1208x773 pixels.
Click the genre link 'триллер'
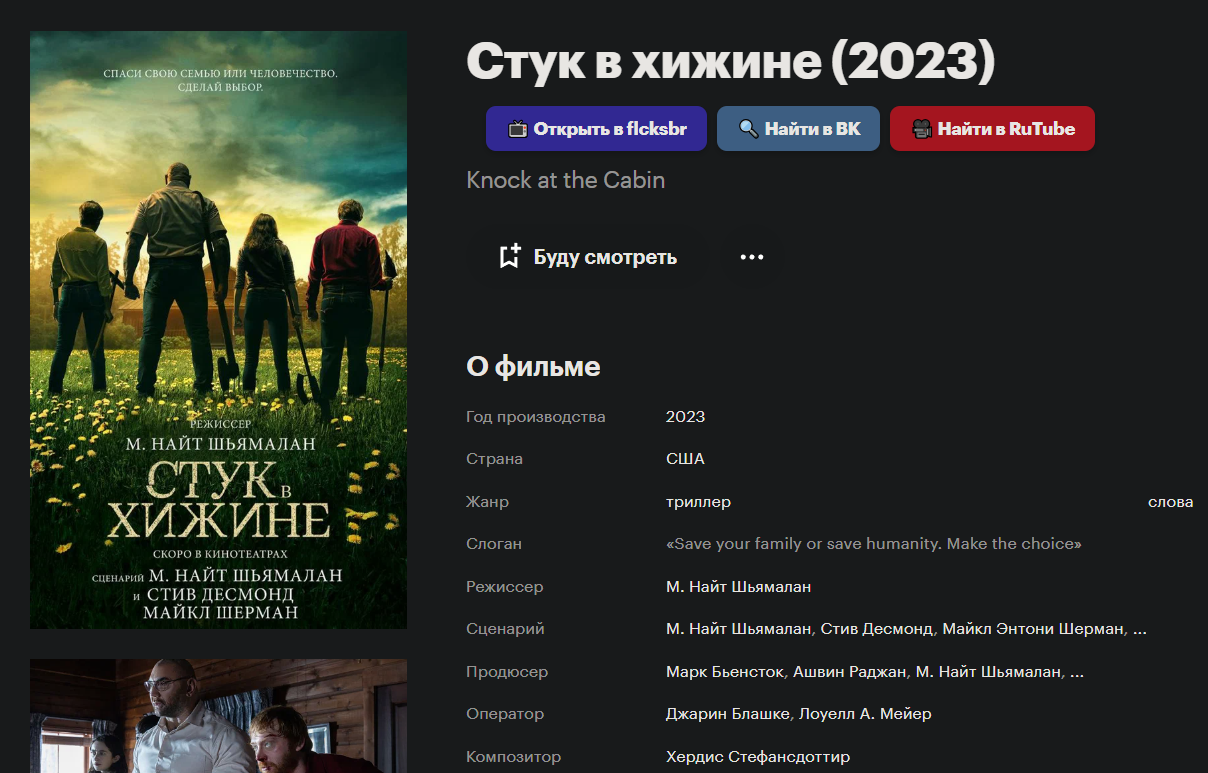coord(698,502)
